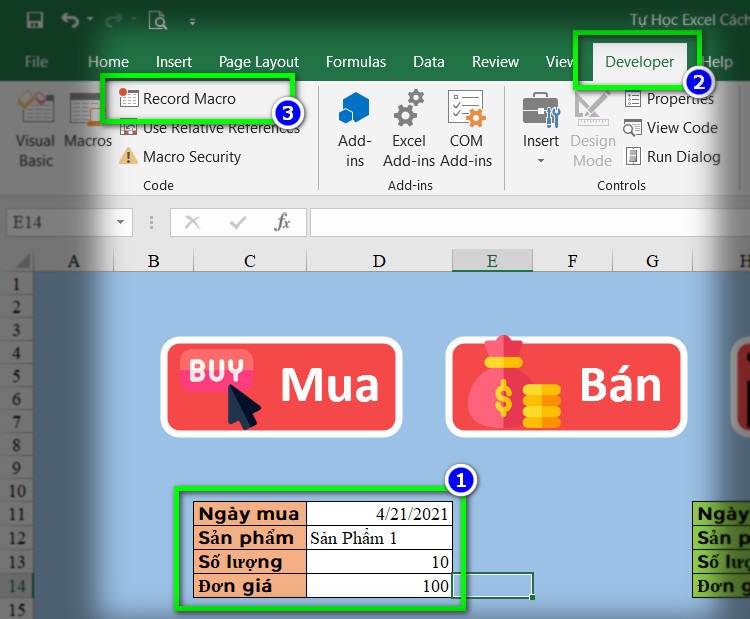The width and height of the screenshot is (750, 619).
Task: Open control Properties
Action: click(x=669, y=99)
